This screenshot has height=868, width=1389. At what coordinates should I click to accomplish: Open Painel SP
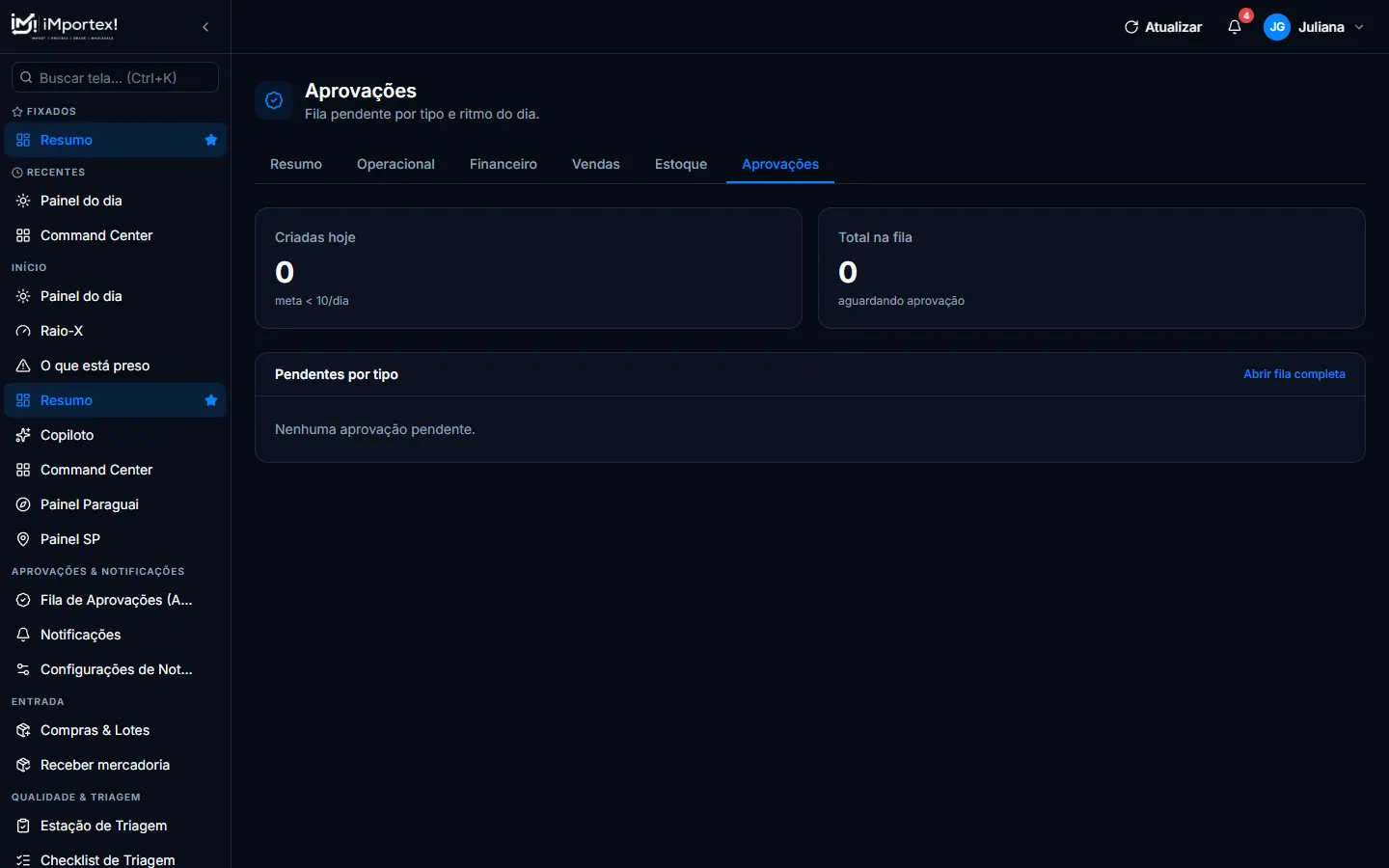pyautogui.click(x=115, y=539)
